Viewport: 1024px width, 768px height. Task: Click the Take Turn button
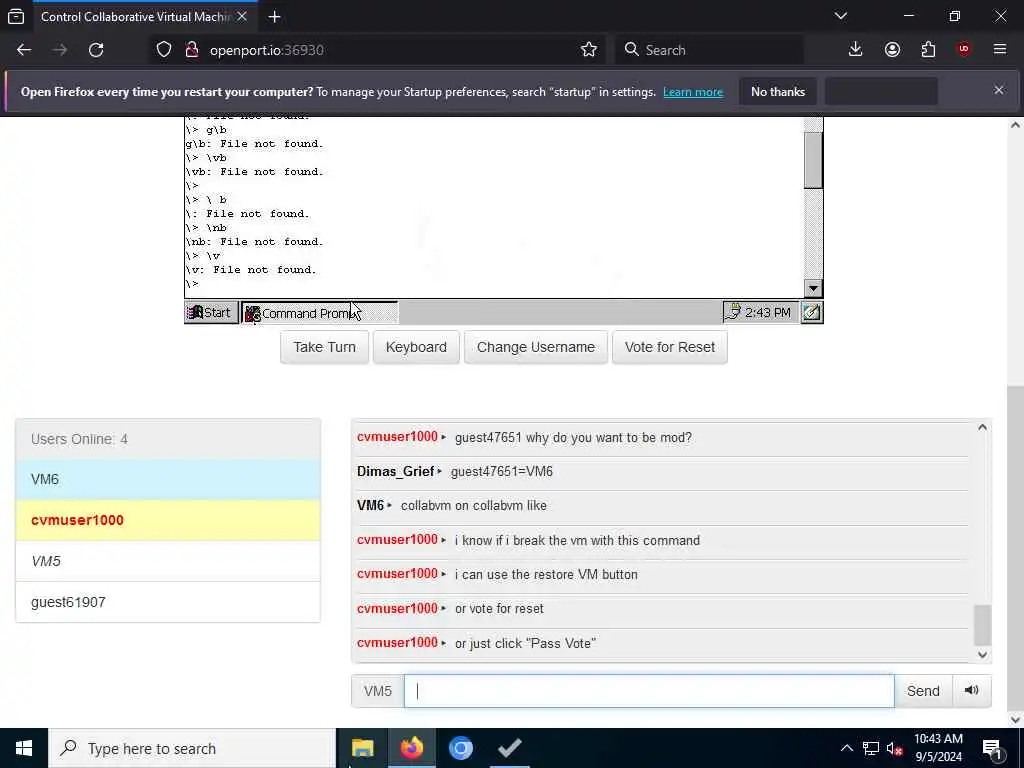click(325, 347)
